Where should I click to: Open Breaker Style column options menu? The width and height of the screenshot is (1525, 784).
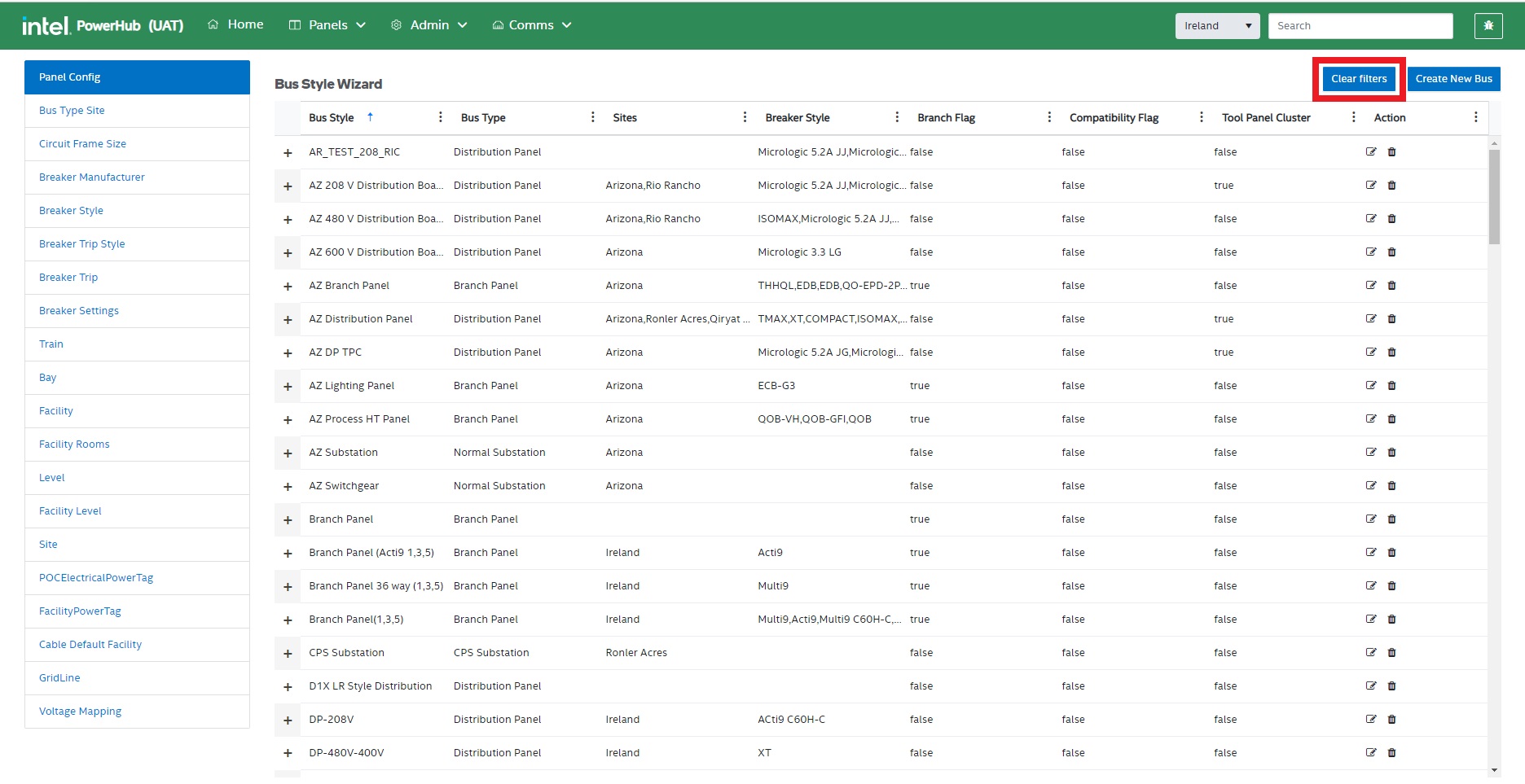(897, 117)
